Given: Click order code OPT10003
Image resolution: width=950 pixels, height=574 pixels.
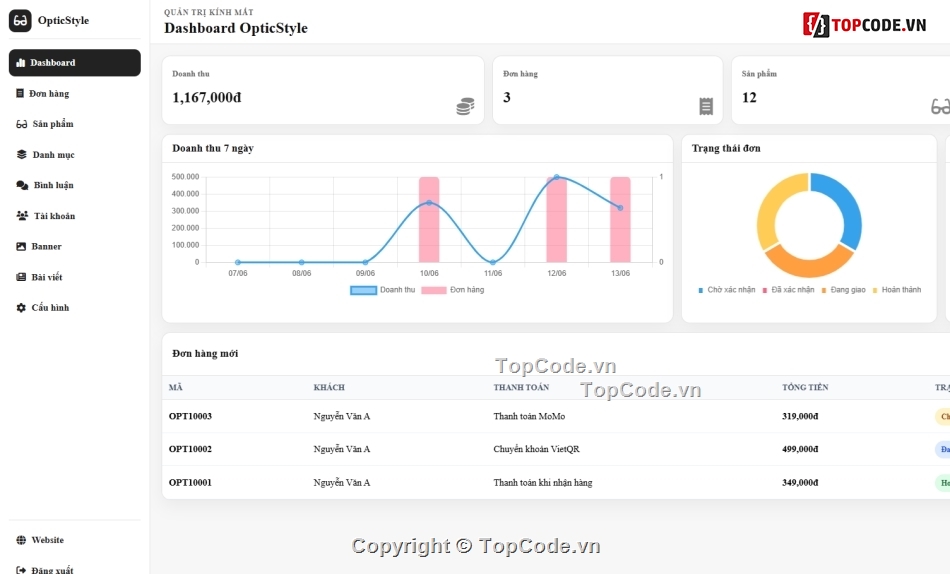Looking at the screenshot, I should (x=190, y=416).
